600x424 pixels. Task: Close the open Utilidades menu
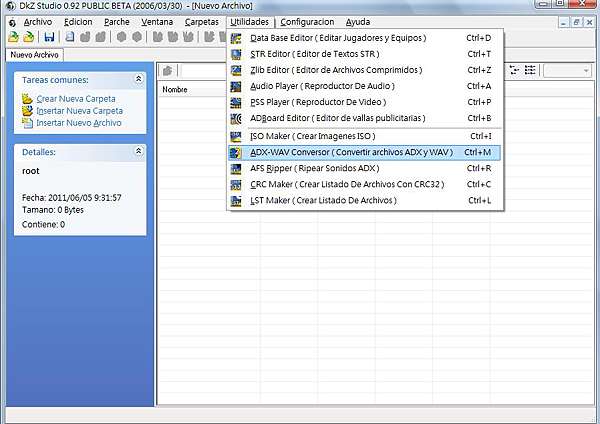tap(249, 22)
